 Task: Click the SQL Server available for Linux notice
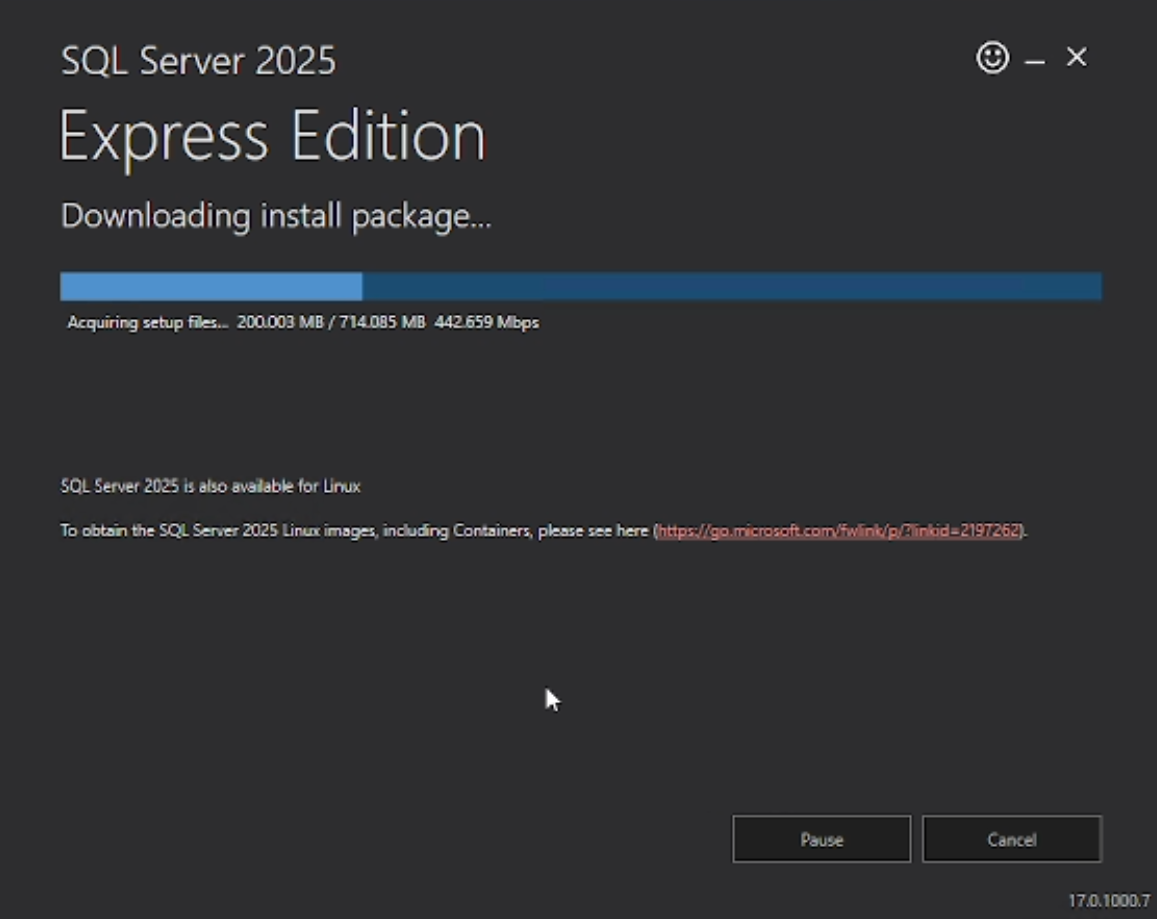[210, 486]
